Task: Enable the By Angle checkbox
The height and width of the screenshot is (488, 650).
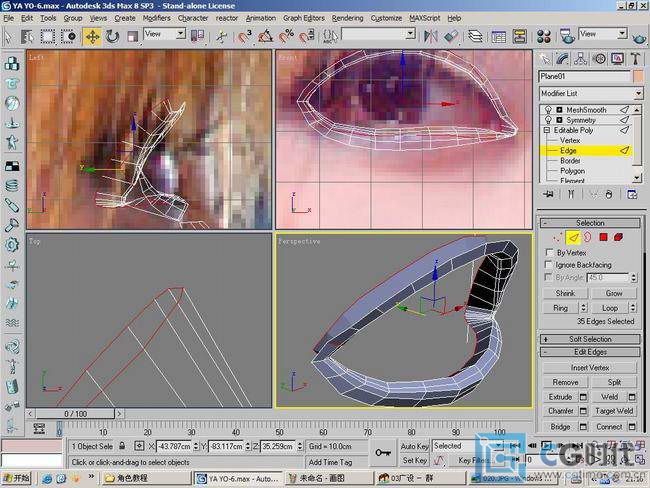Action: point(549,277)
